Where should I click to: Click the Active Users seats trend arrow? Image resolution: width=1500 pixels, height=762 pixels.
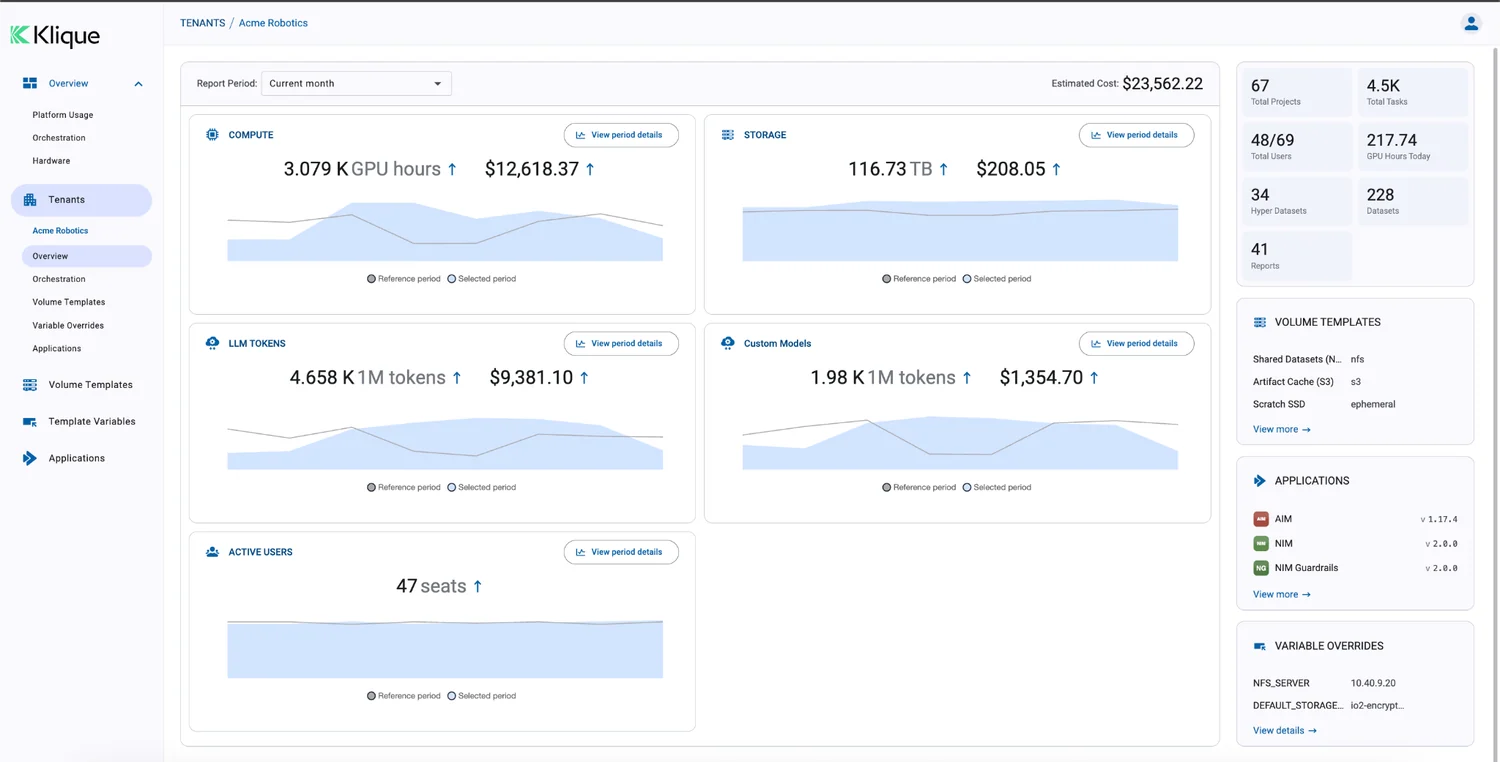click(477, 586)
